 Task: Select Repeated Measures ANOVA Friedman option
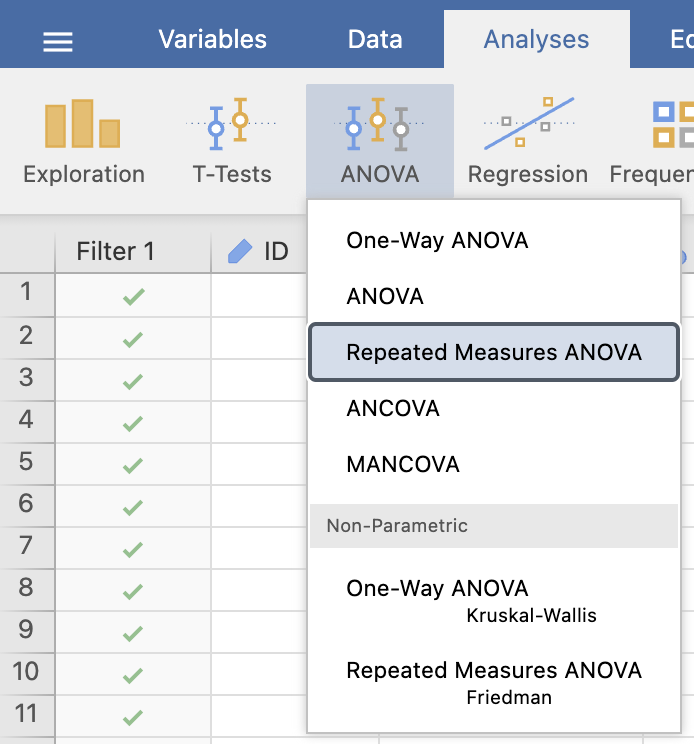coord(494,683)
